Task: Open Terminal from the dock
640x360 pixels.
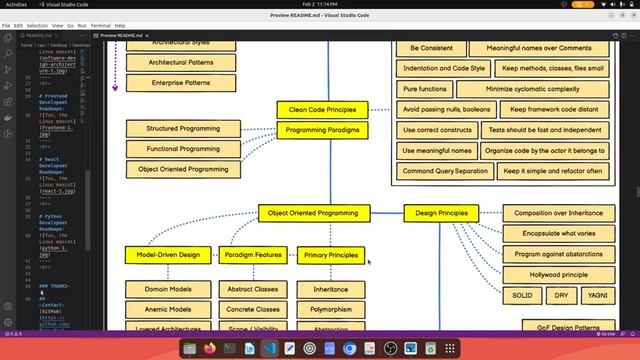Action: click(230, 349)
